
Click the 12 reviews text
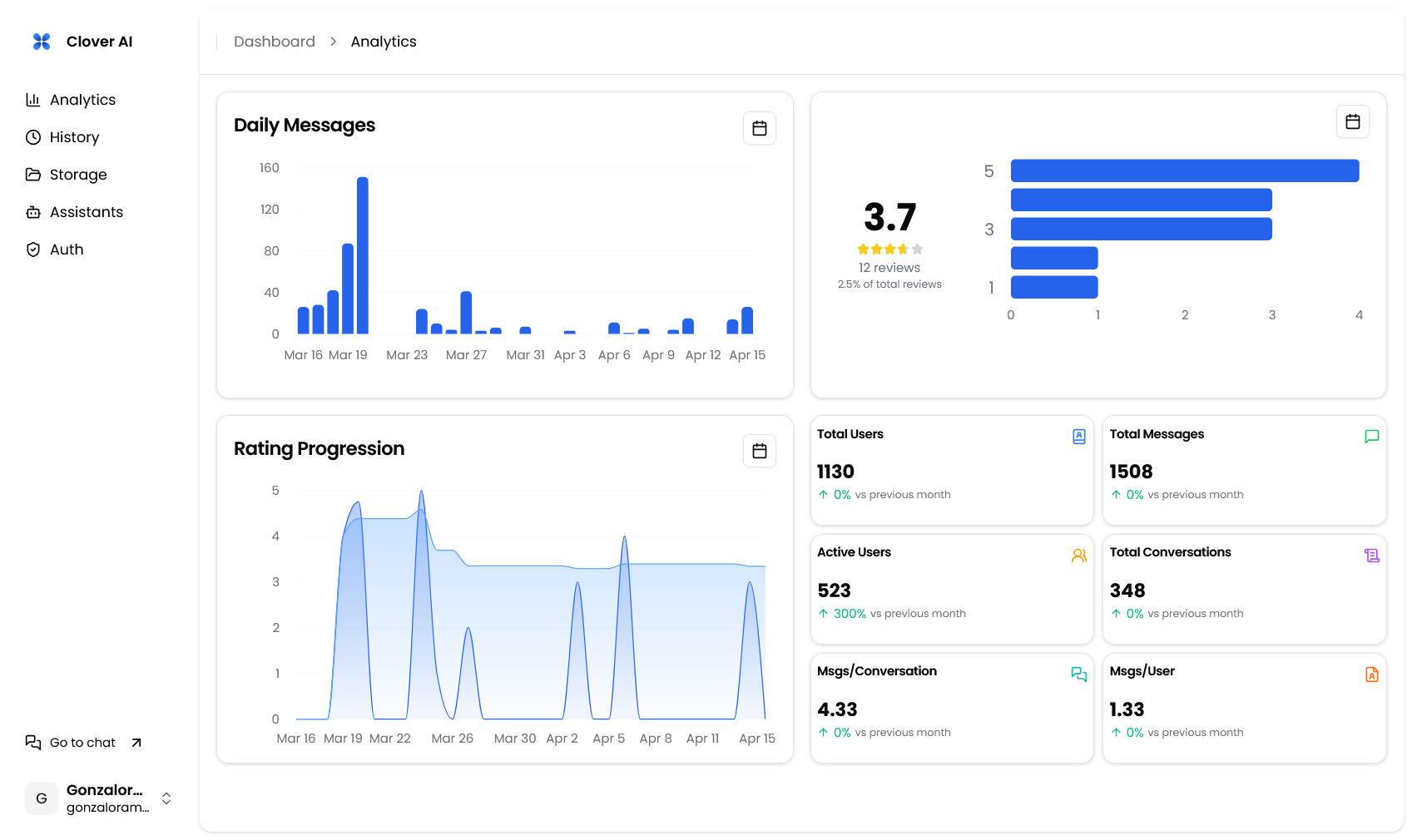click(889, 268)
